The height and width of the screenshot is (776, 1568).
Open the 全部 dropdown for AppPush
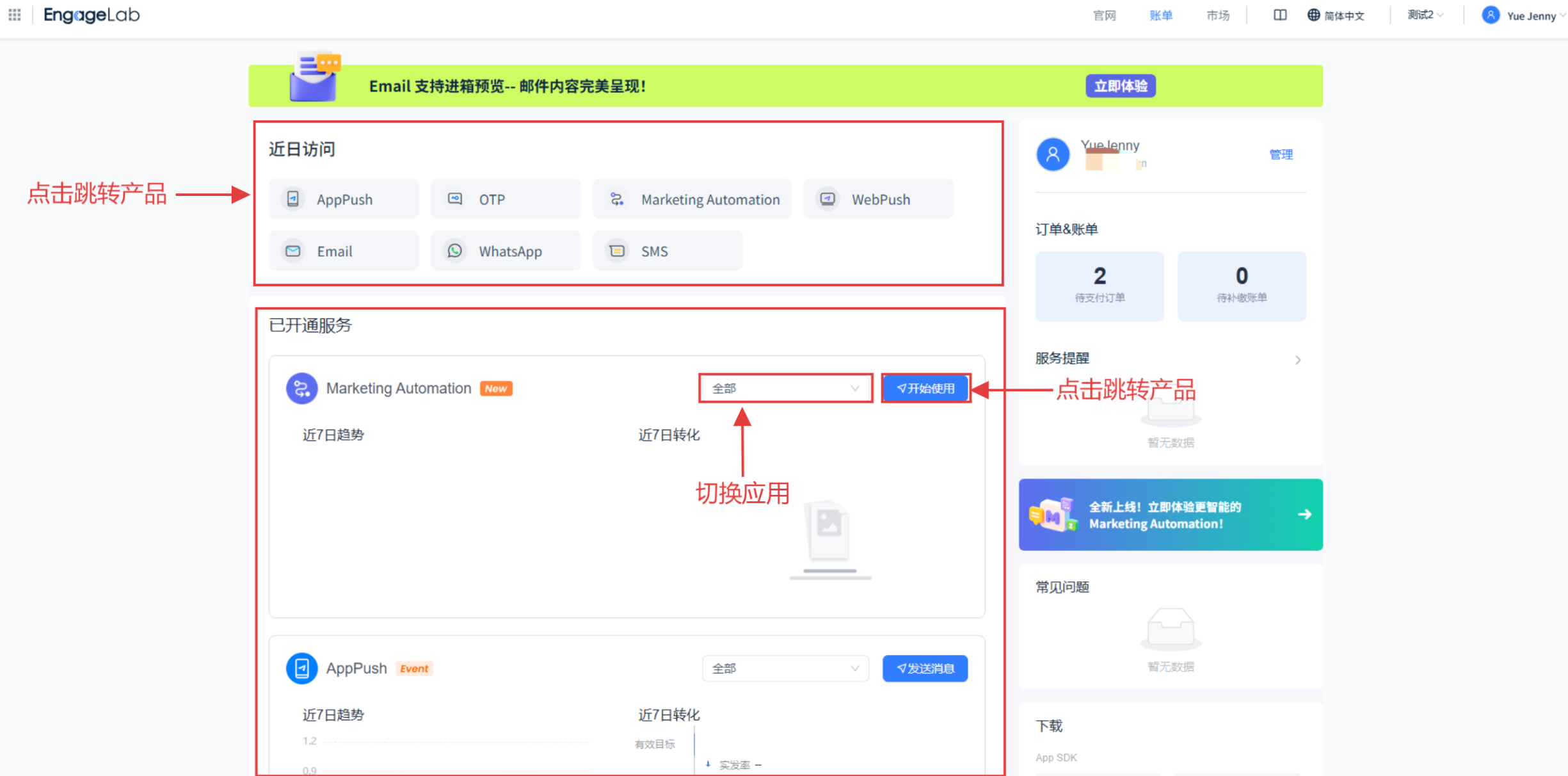tap(785, 668)
